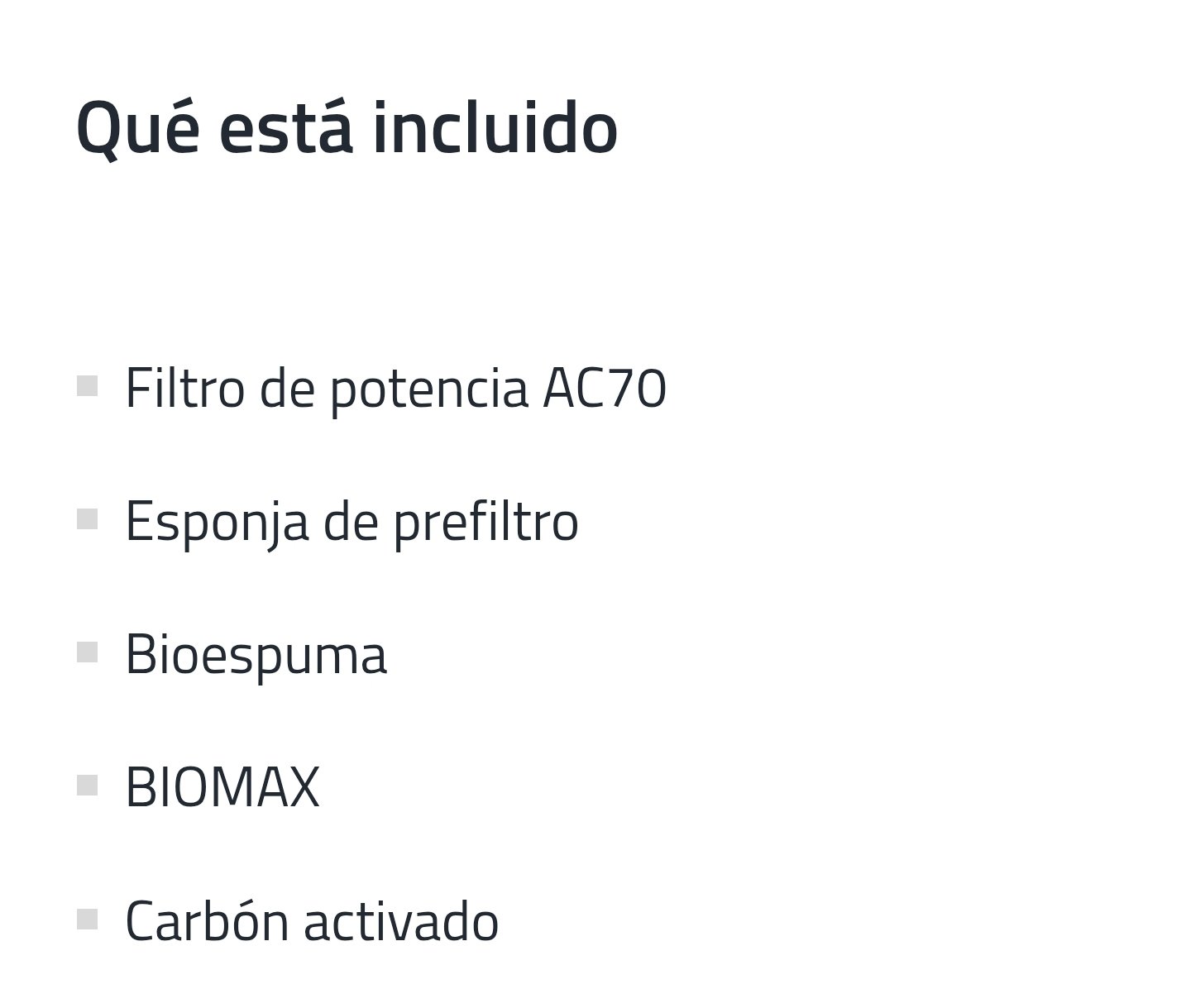This screenshot has width=1191, height=1008.
Task: Click "de" in Filtro de potencia
Action: tap(287, 388)
